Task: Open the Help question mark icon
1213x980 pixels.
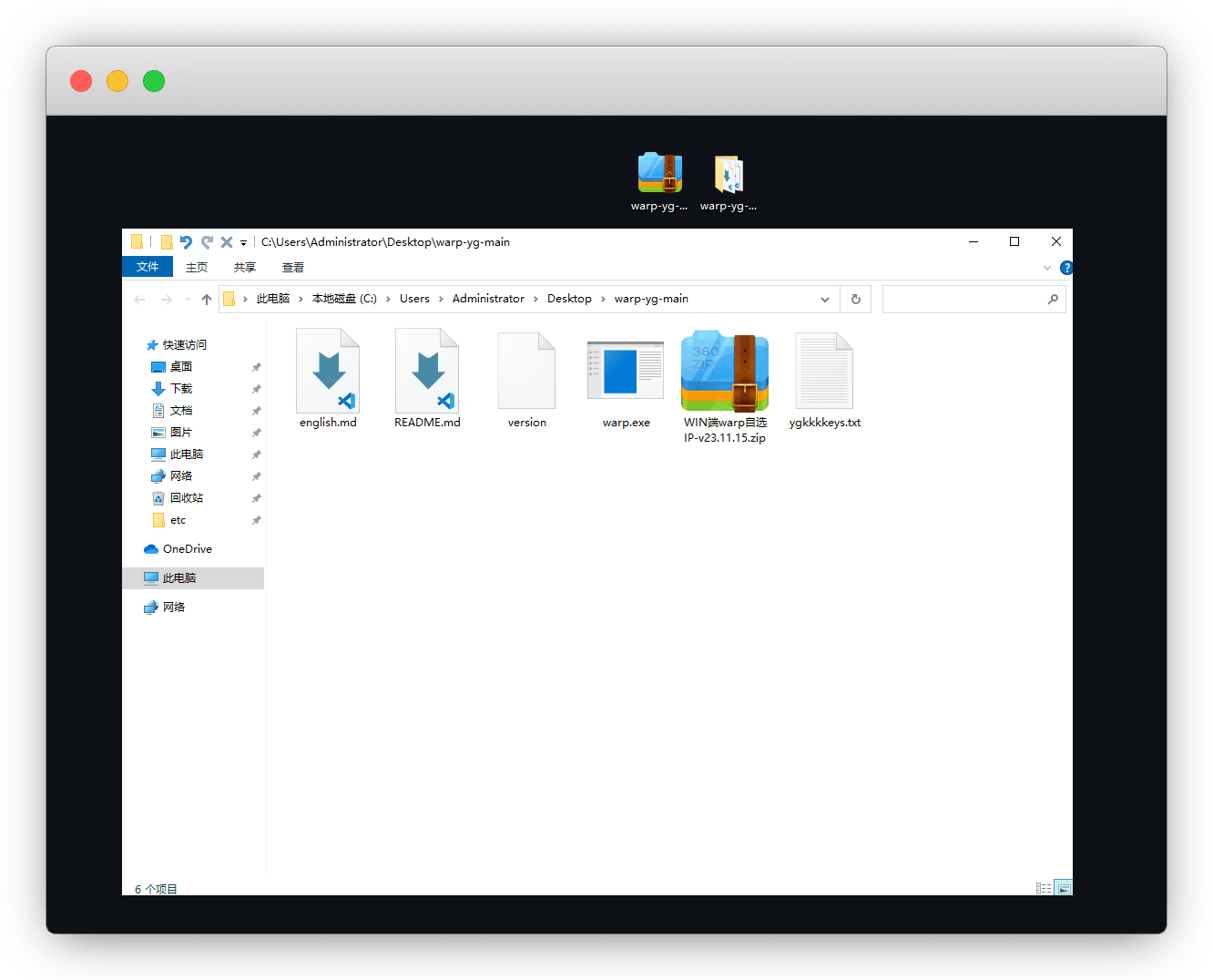Action: click(x=1066, y=268)
